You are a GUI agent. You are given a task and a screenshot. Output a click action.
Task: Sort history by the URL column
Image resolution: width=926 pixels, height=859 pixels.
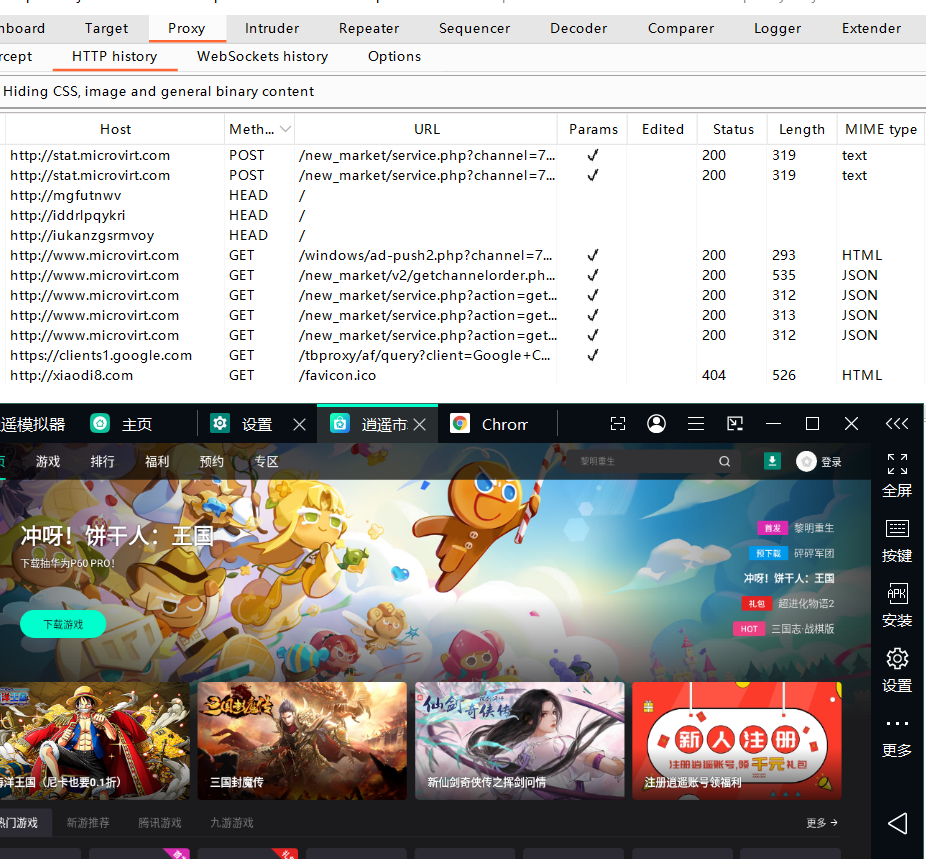click(x=426, y=129)
